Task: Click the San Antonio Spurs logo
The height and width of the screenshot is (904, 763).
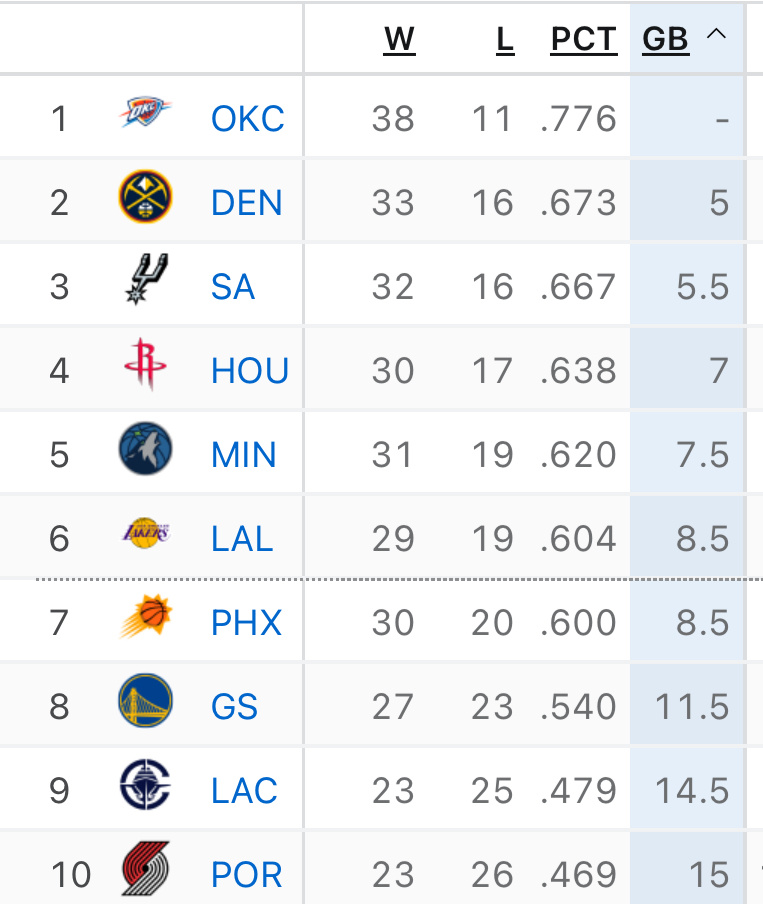Action: point(145,281)
